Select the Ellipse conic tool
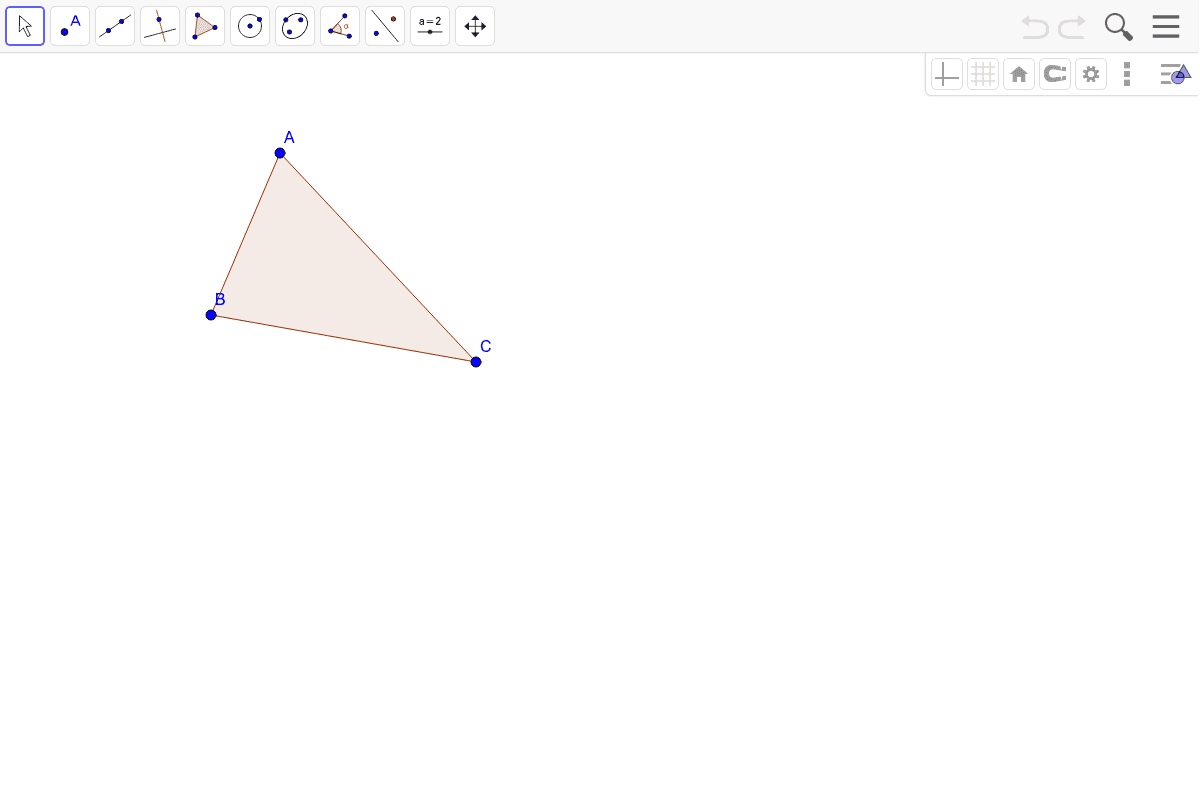The height and width of the screenshot is (800, 1200). pos(295,26)
